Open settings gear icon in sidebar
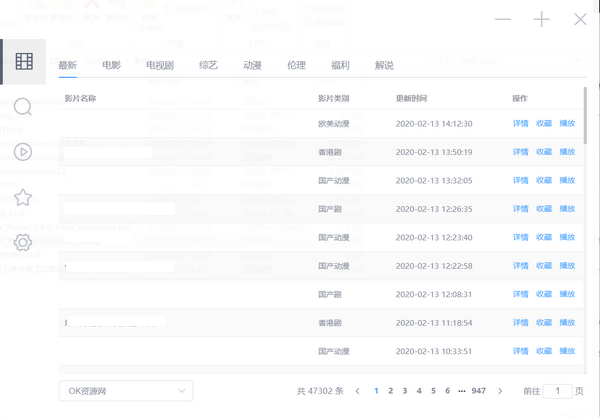Viewport: 600px width, 417px height. pos(23,242)
